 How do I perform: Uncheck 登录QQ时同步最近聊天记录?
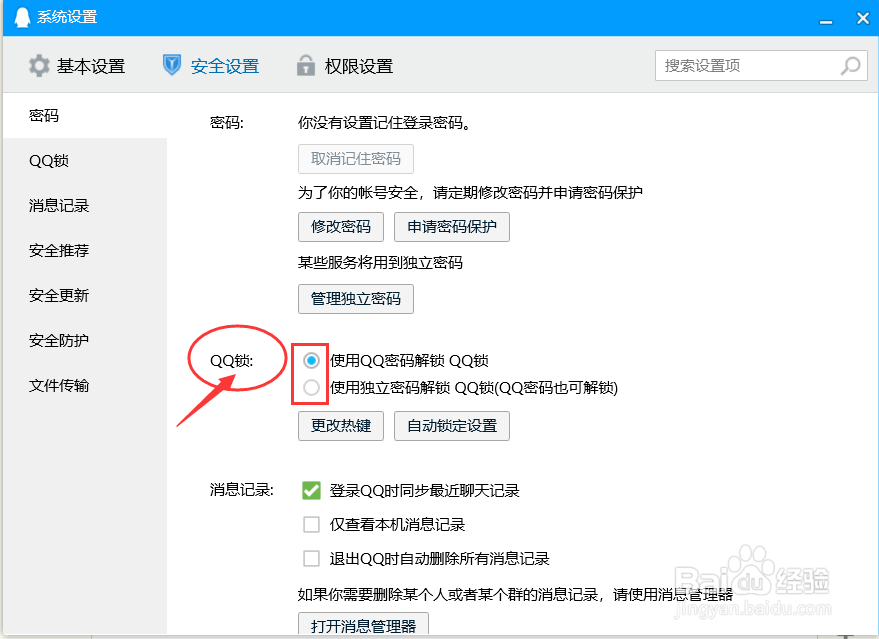pyautogui.click(x=311, y=490)
